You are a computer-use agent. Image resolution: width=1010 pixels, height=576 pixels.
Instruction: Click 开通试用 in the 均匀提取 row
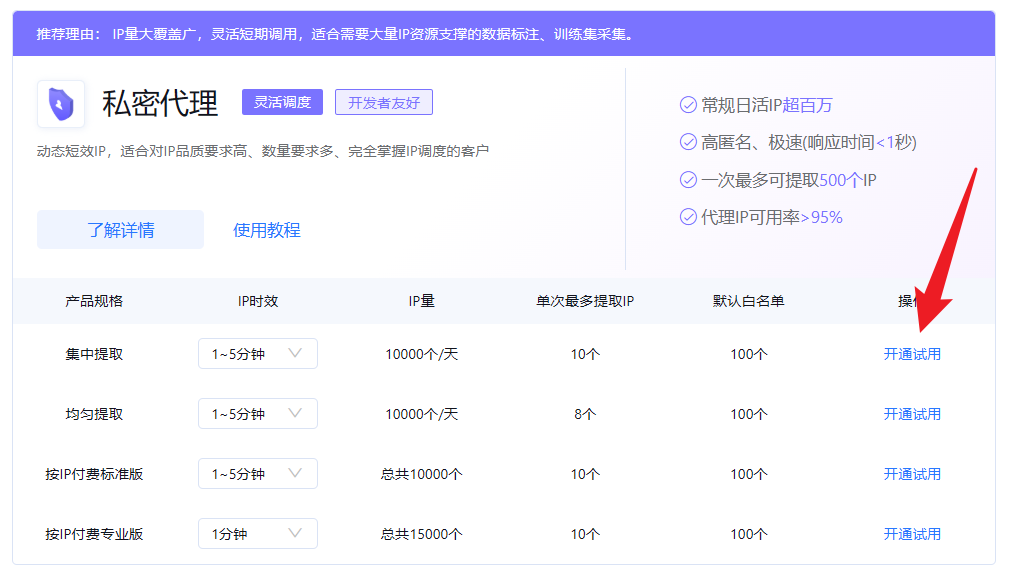tap(913, 413)
